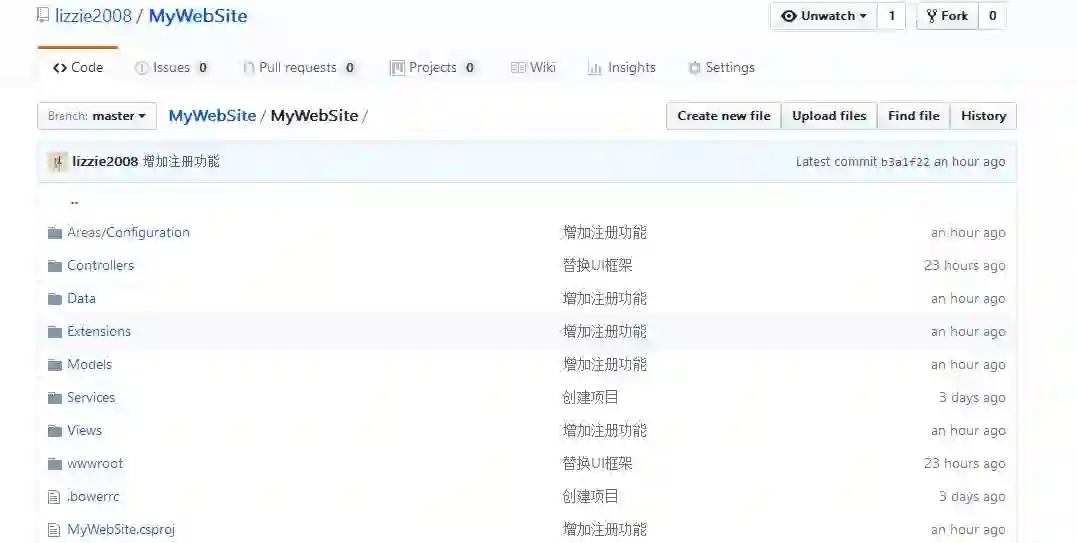Click the Wiki tab book icon
Screen dimensions: 1077x543
(518, 67)
